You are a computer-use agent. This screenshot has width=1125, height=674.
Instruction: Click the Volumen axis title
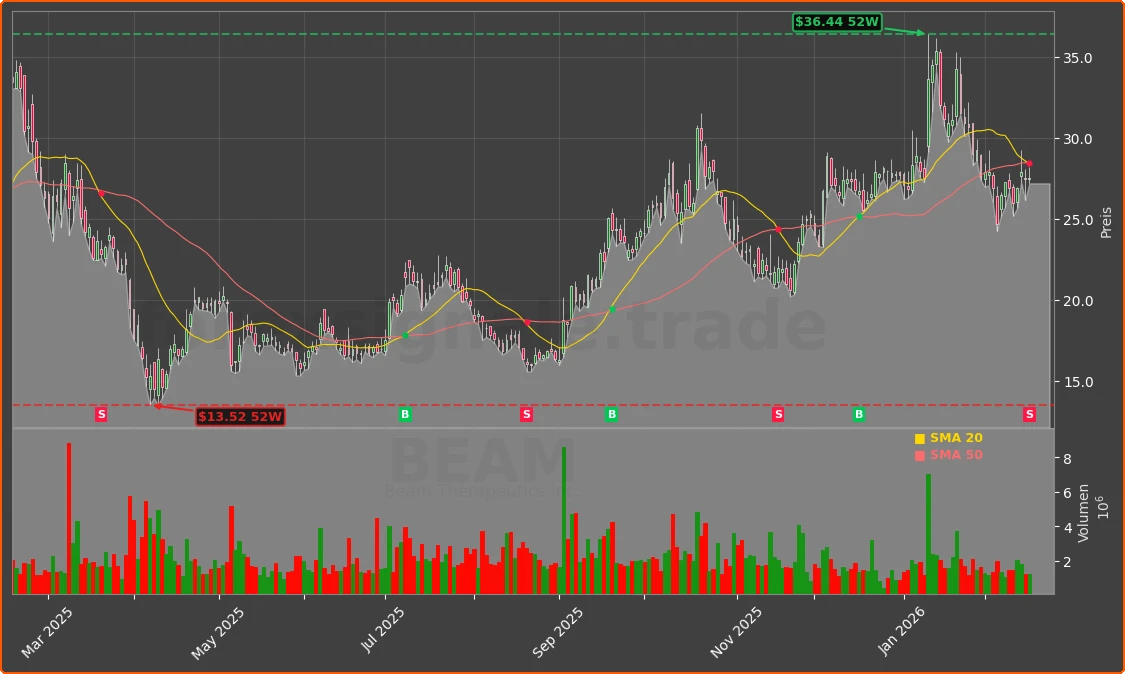[x=1084, y=512]
